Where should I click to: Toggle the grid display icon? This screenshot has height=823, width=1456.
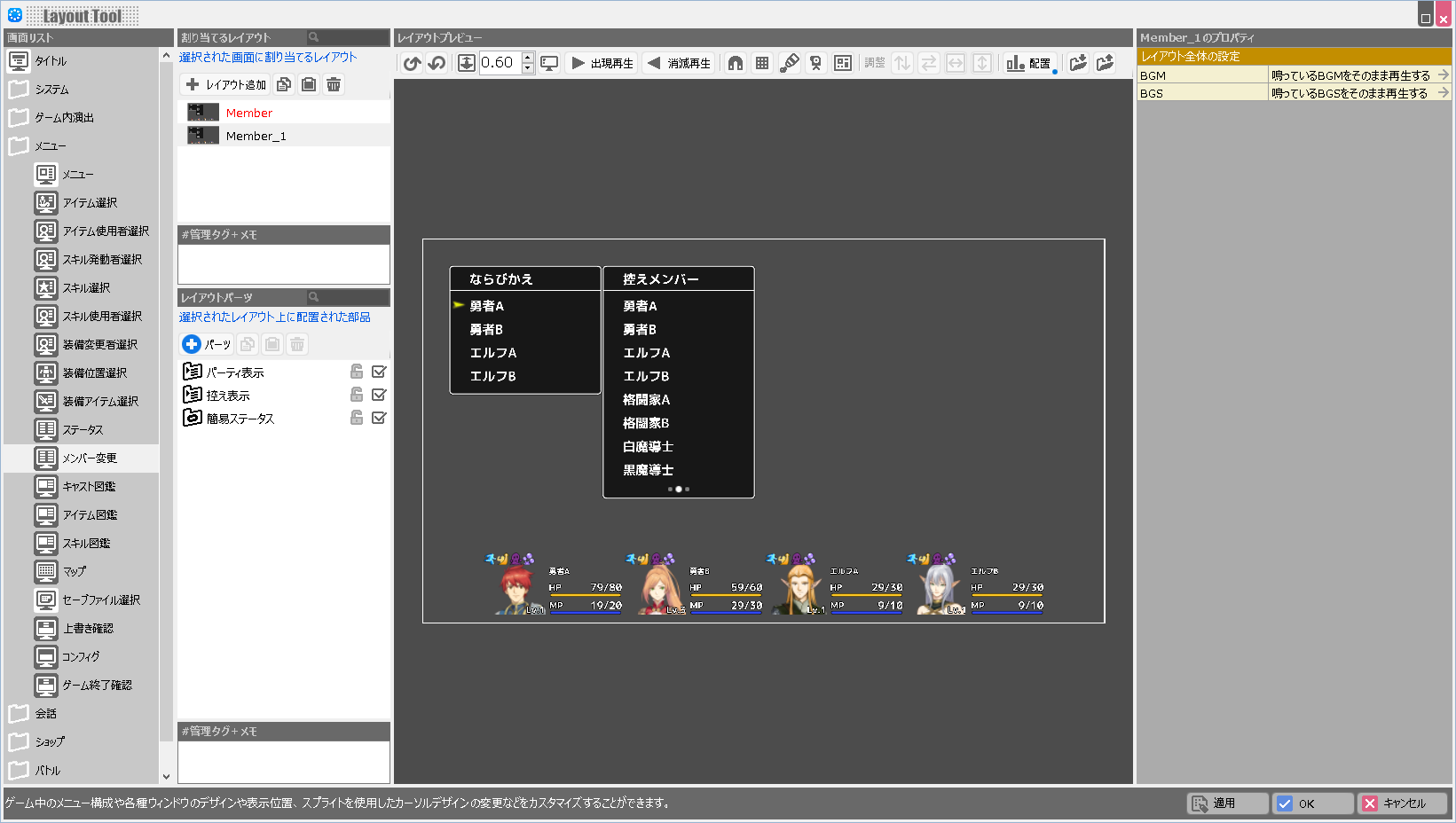[x=762, y=63]
